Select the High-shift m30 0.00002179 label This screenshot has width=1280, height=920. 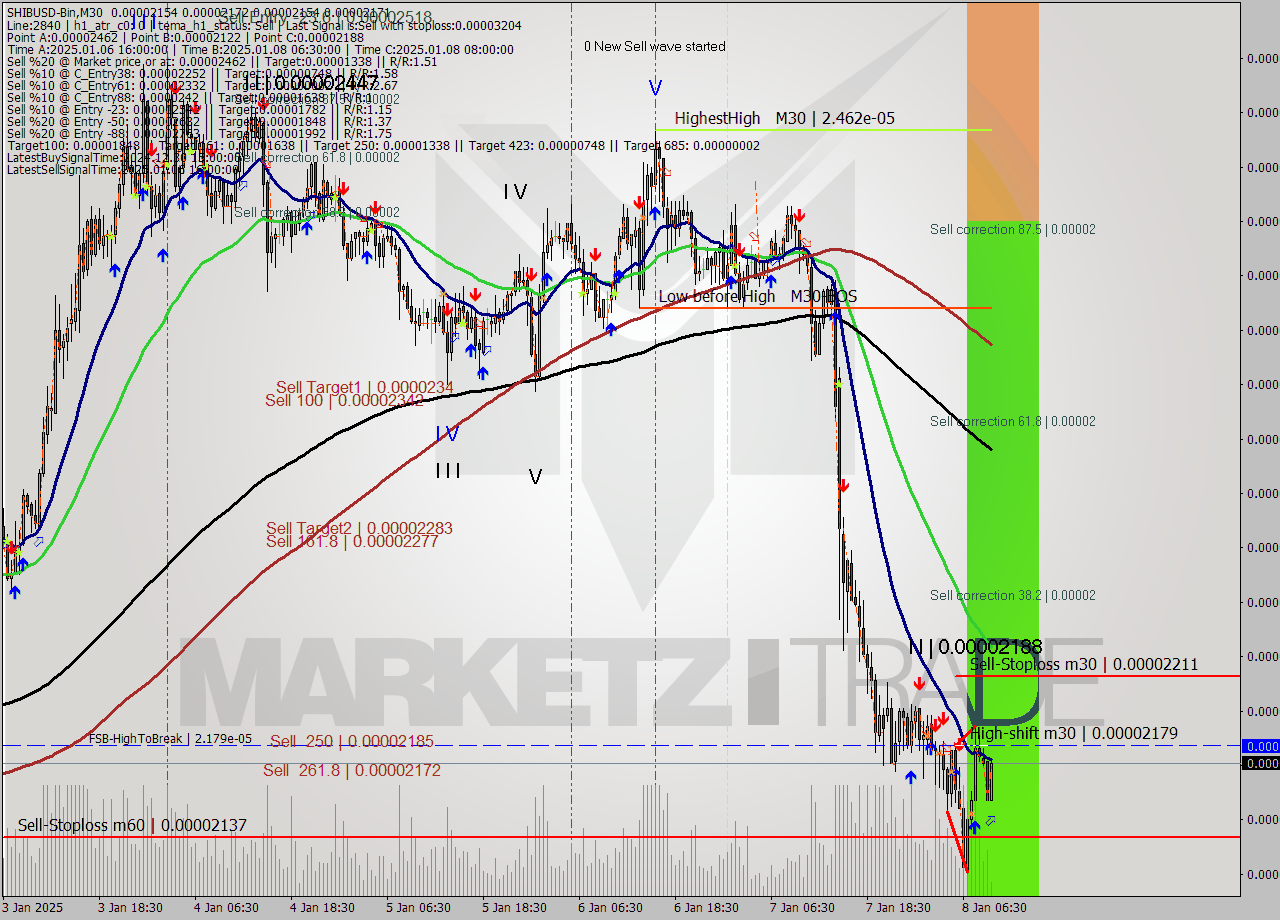click(x=1073, y=733)
